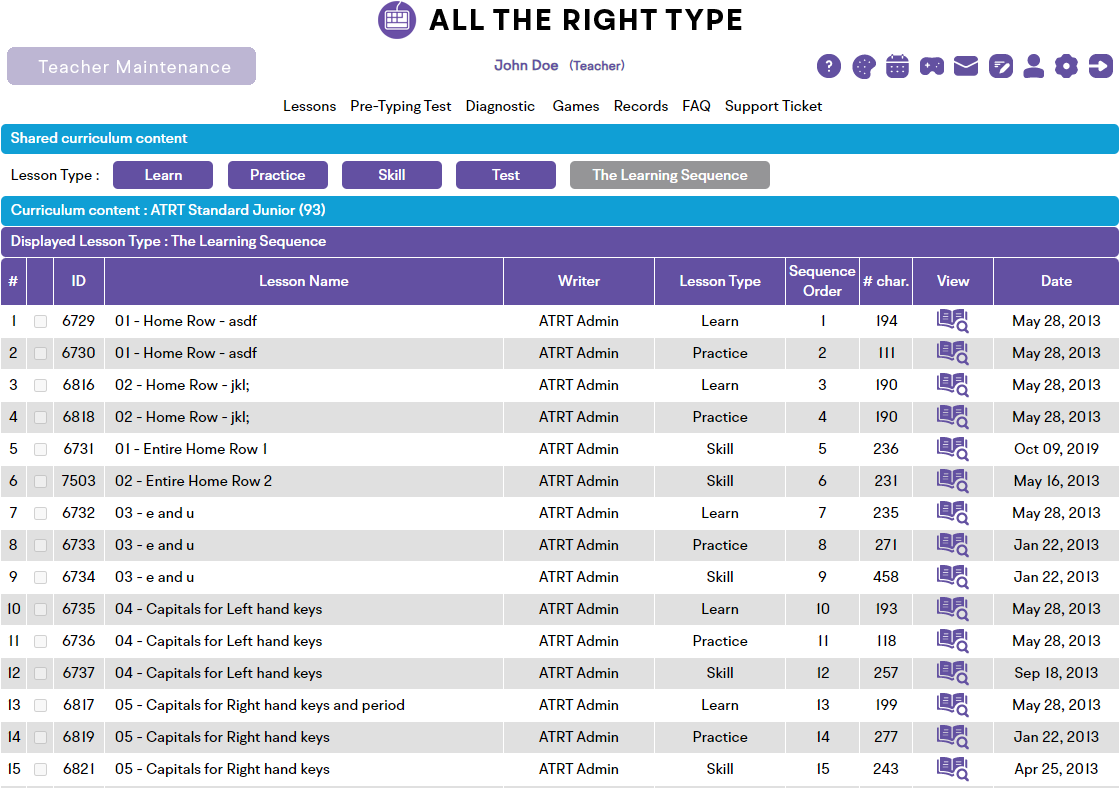This screenshot has width=1120, height=788.
Task: Check the box for lesson 6729
Action: click(x=41, y=321)
